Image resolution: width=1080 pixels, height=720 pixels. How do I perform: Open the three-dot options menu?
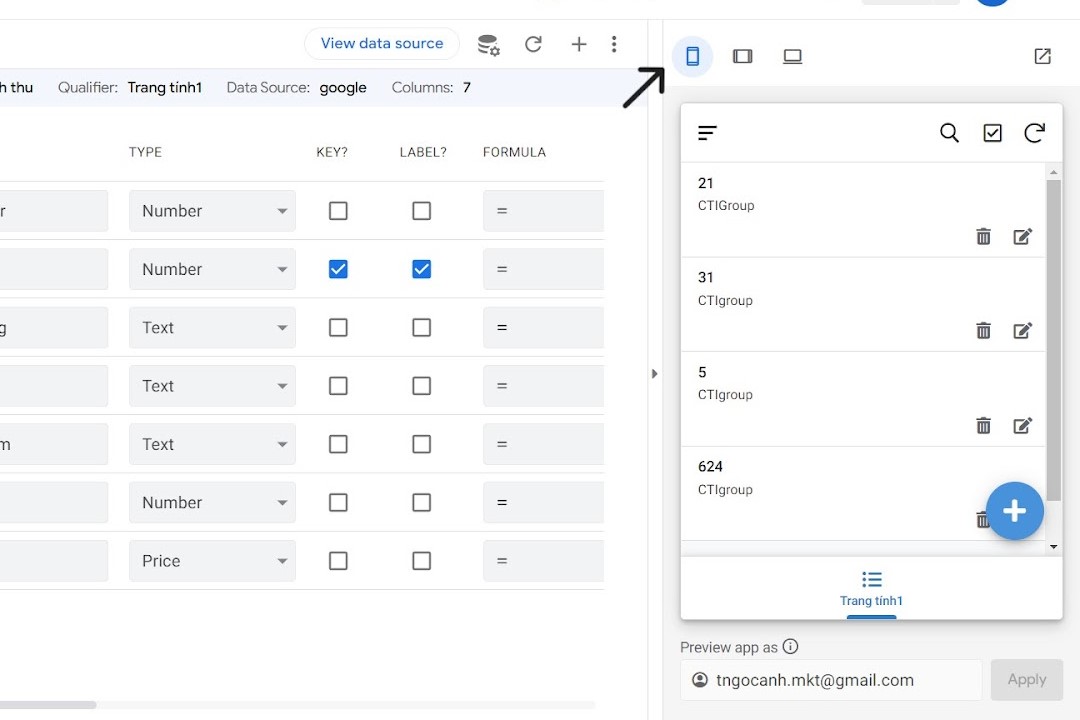coord(614,44)
